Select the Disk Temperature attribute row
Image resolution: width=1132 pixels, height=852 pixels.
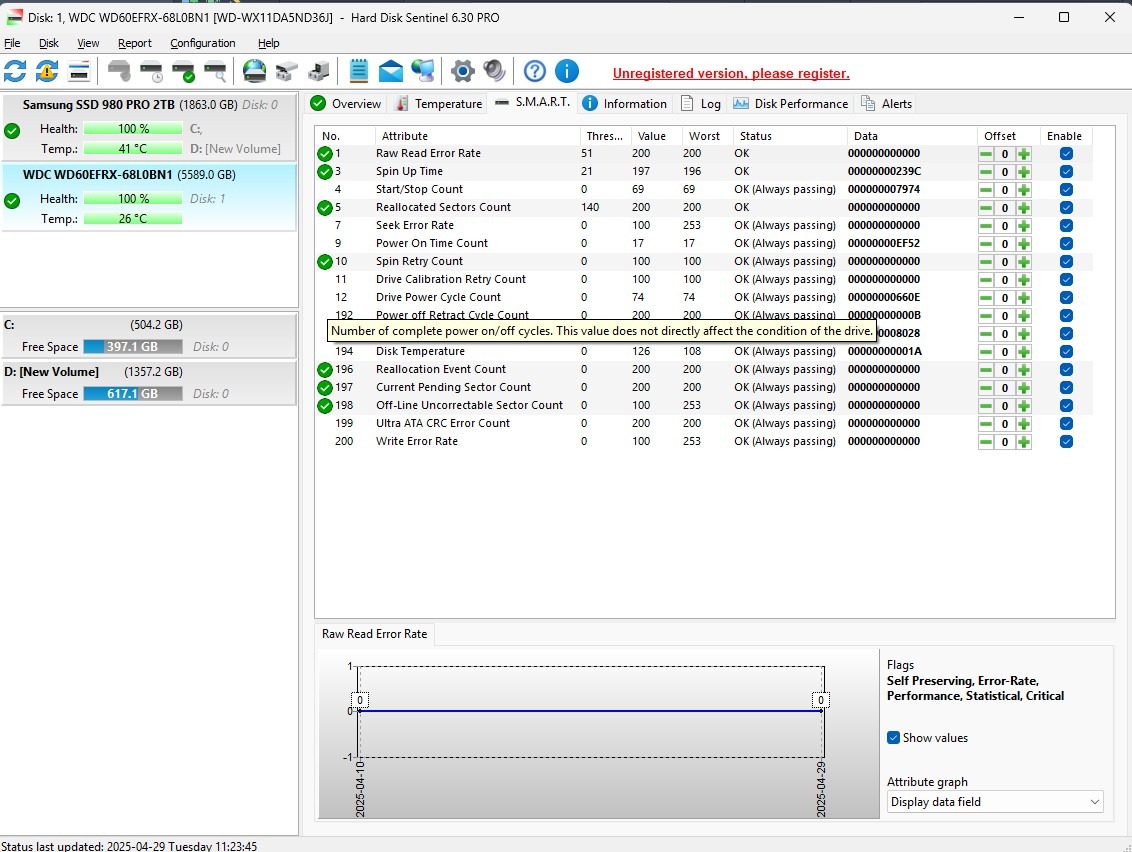(420, 352)
